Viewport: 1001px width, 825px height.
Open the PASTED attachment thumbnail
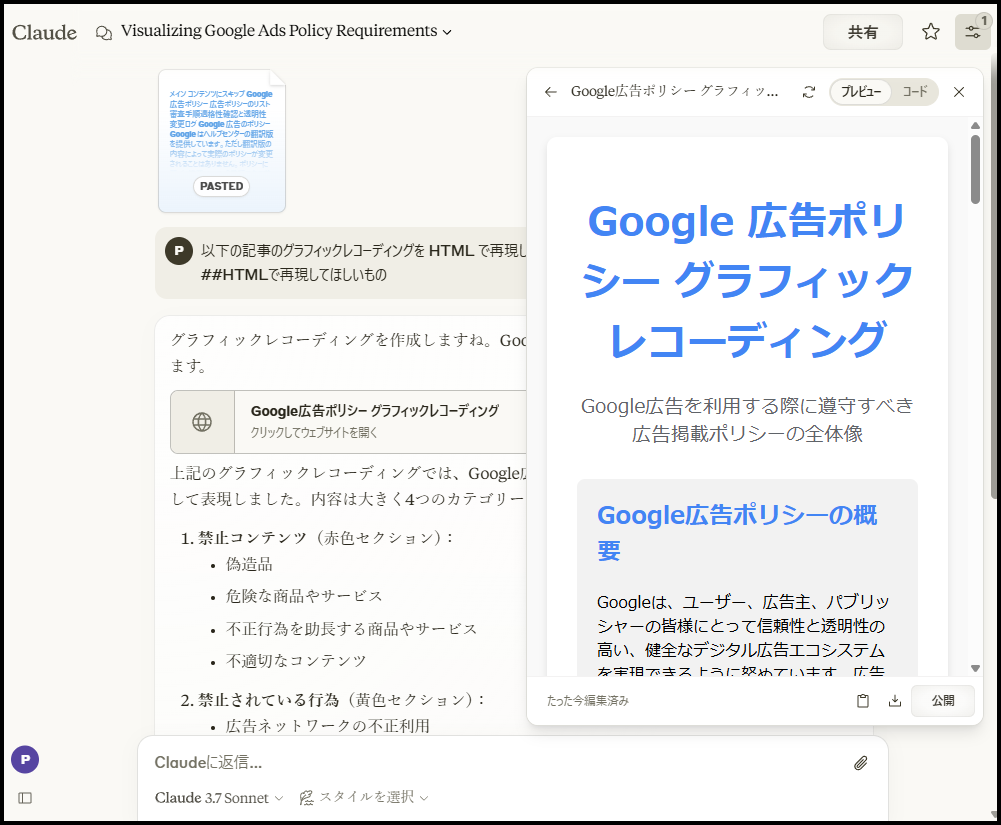point(222,141)
